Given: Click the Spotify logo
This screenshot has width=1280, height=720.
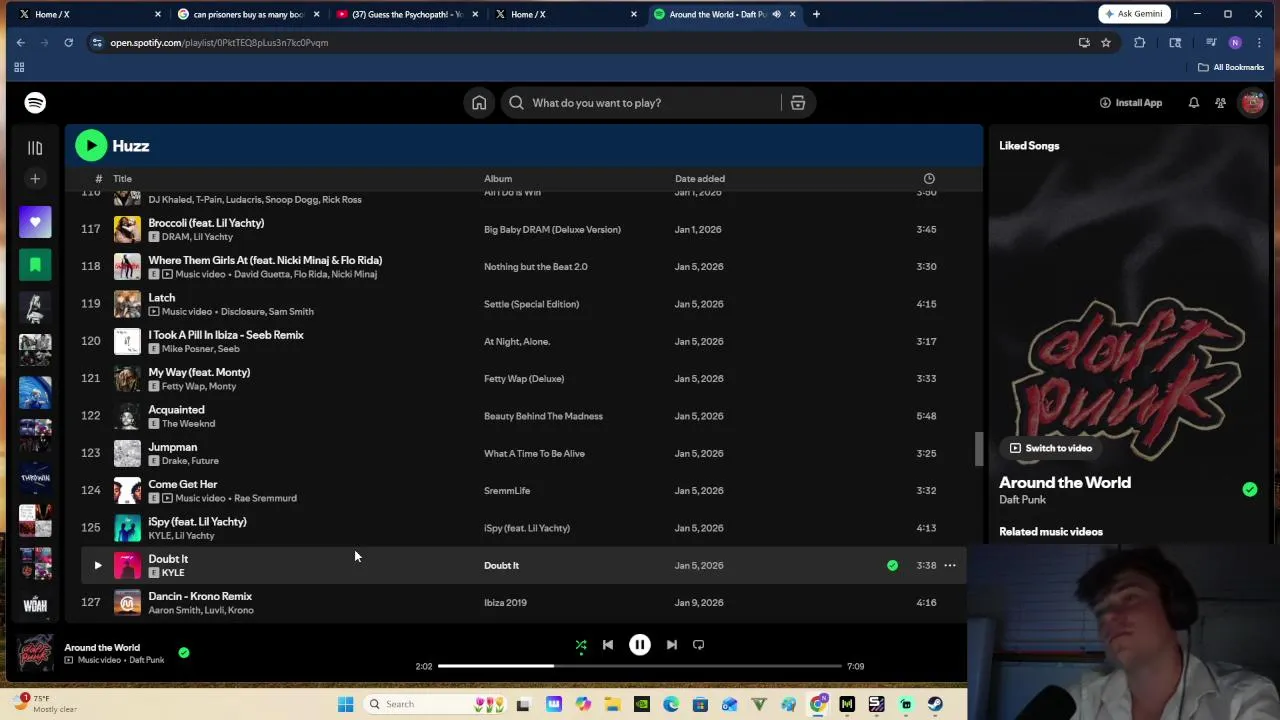Looking at the screenshot, I should coord(35,103).
